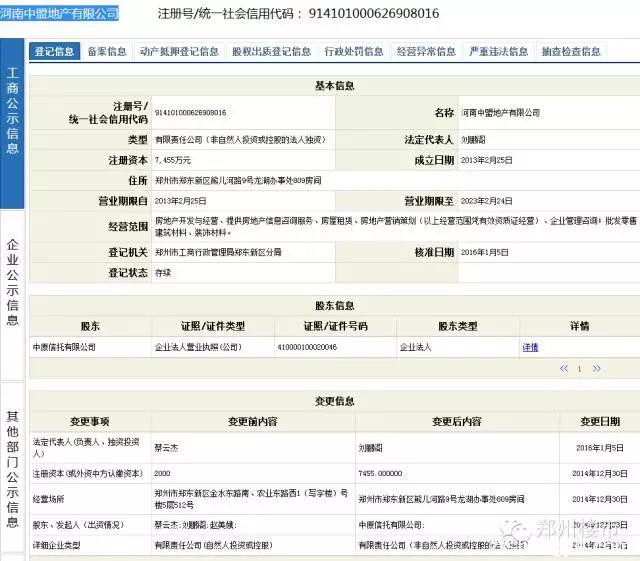Click the 成立日期 value 2013年2月25日
Screen dimensions: 640x561
click(x=487, y=160)
